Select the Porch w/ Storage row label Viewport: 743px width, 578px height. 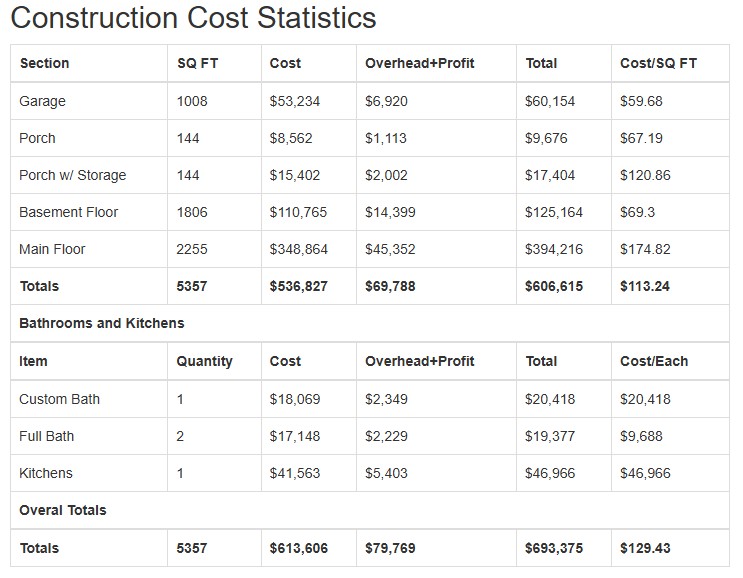(x=73, y=175)
